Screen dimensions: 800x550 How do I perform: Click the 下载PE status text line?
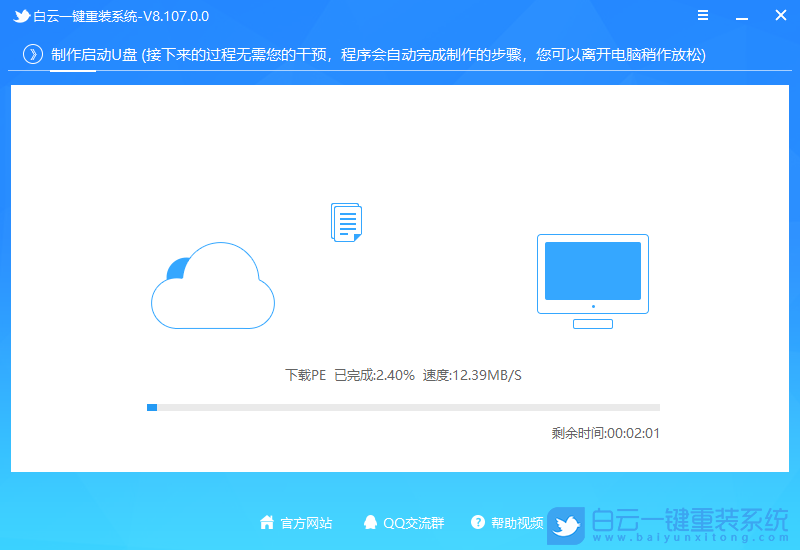coord(403,376)
